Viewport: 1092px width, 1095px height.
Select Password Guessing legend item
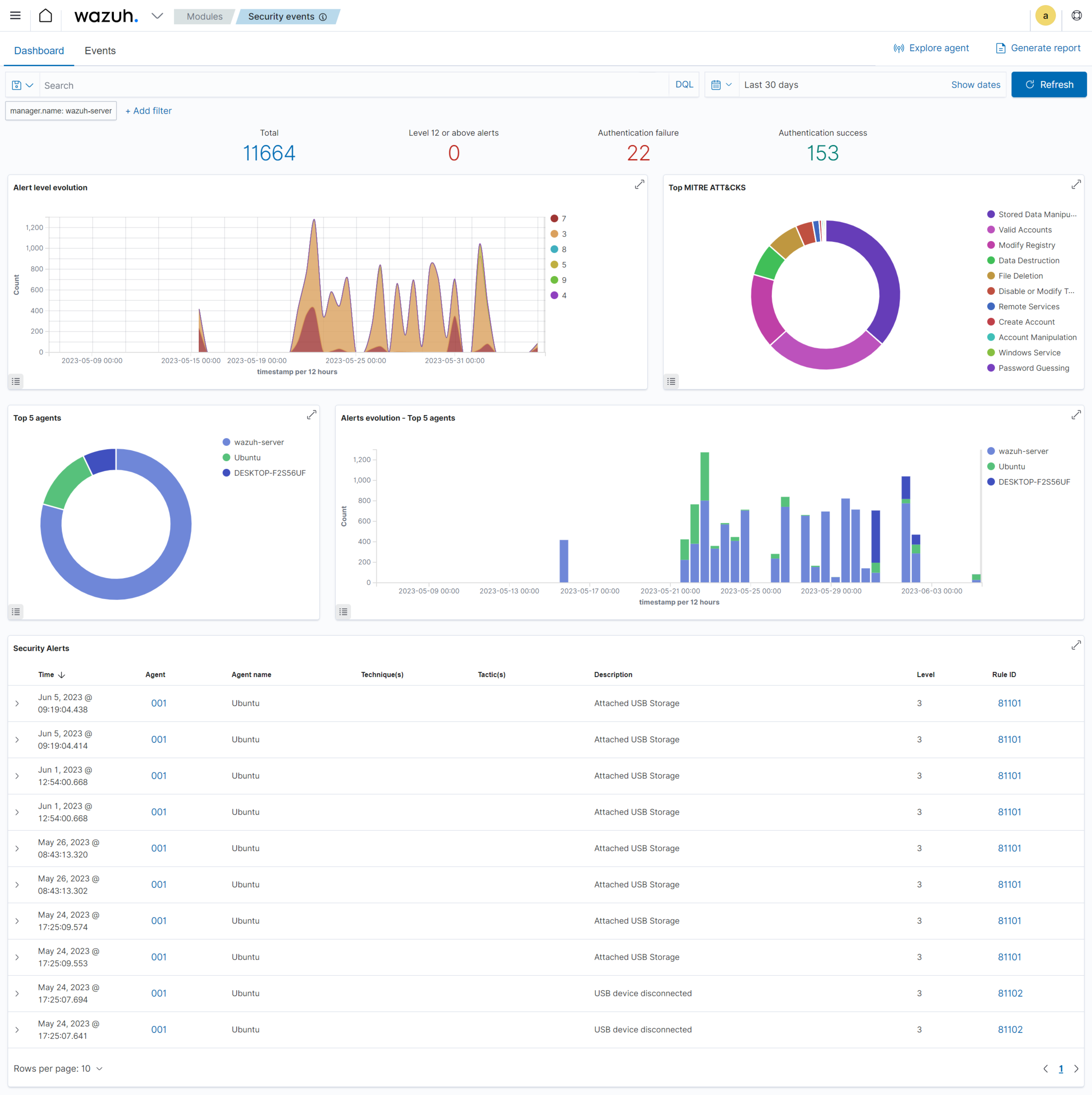[x=1029, y=368]
